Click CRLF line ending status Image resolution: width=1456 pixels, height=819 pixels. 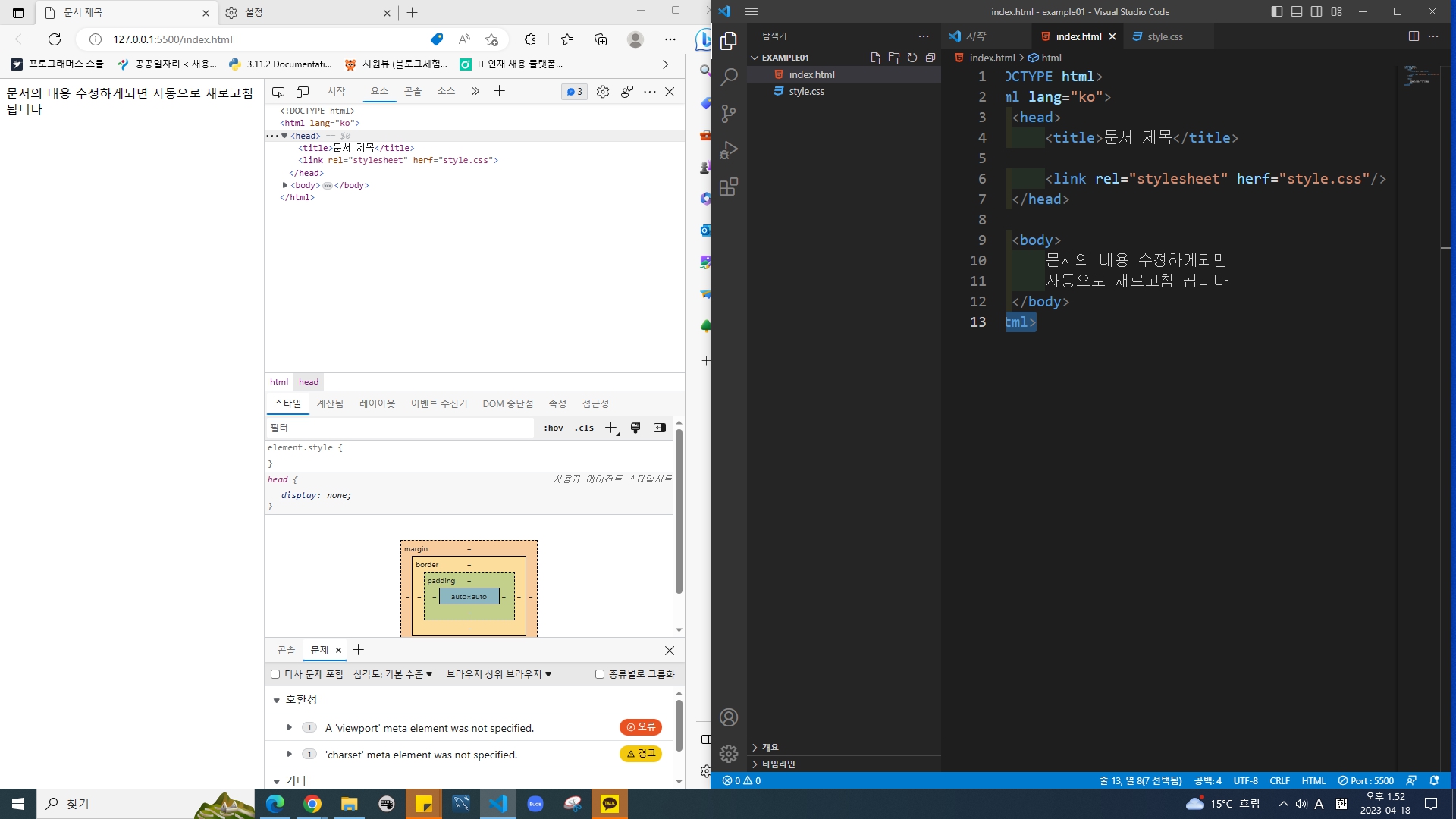pyautogui.click(x=1279, y=780)
